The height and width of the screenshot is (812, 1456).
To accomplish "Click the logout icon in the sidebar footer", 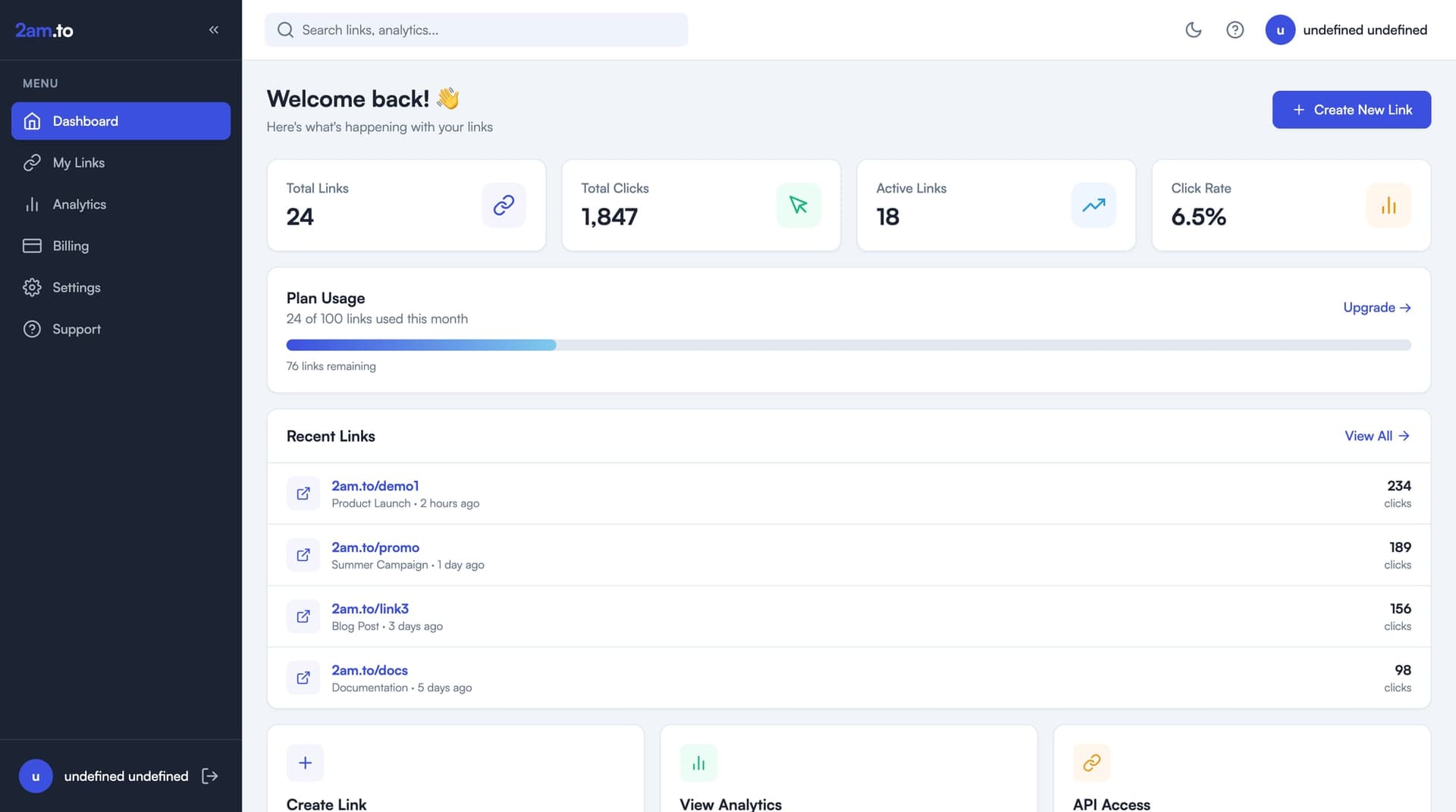I will [x=210, y=776].
